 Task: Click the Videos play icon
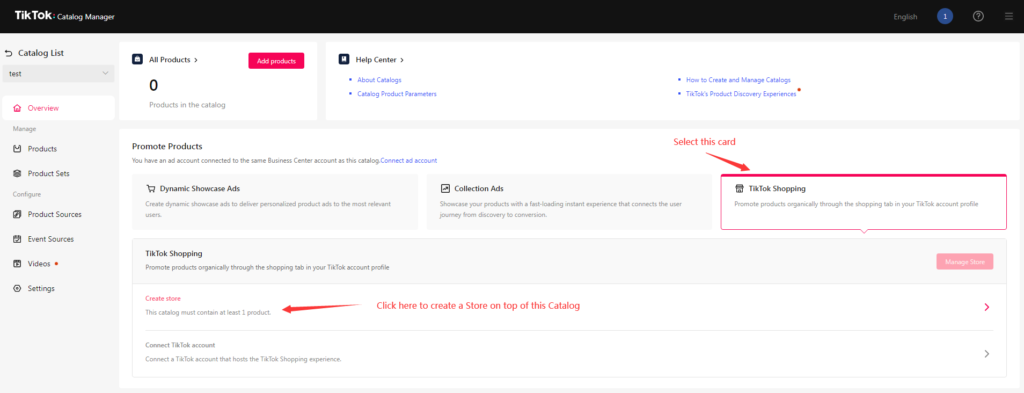17,264
